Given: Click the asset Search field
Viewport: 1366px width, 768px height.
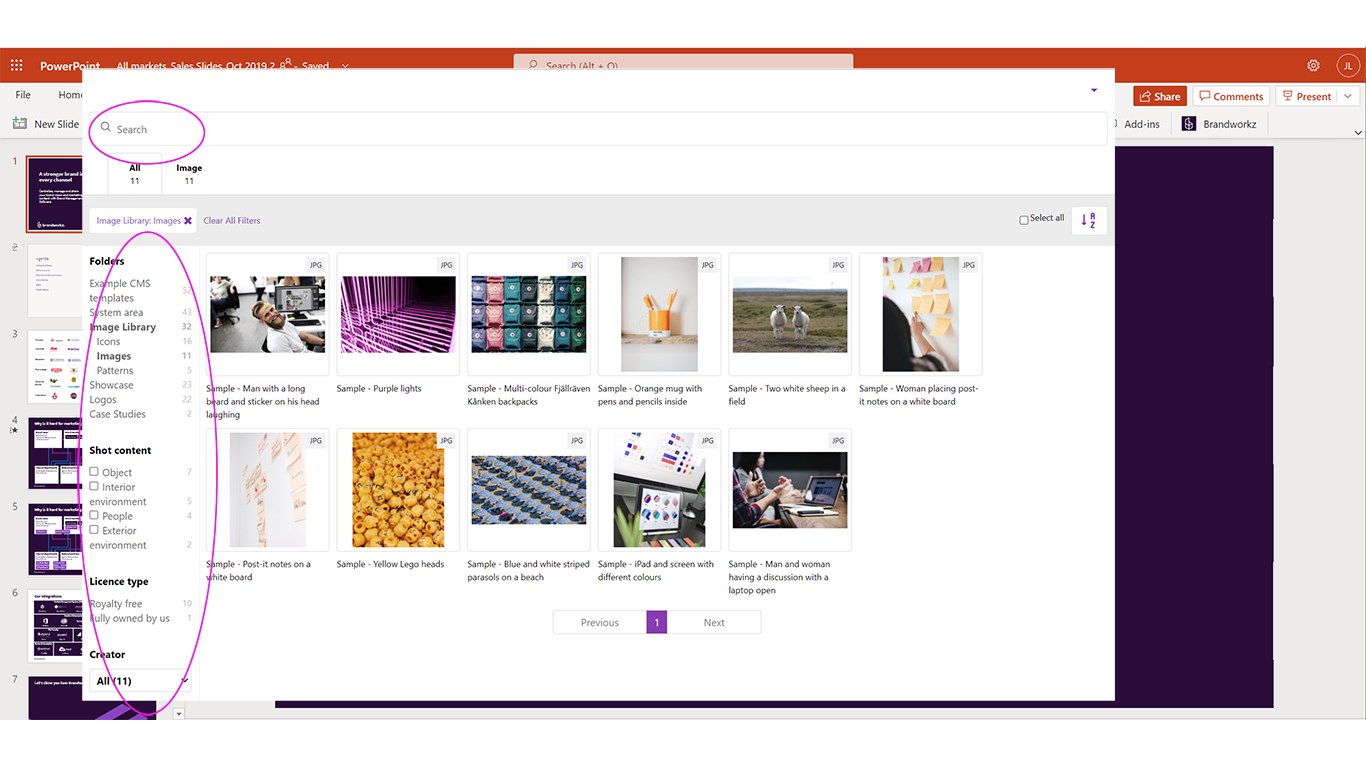Looking at the screenshot, I should click(598, 129).
